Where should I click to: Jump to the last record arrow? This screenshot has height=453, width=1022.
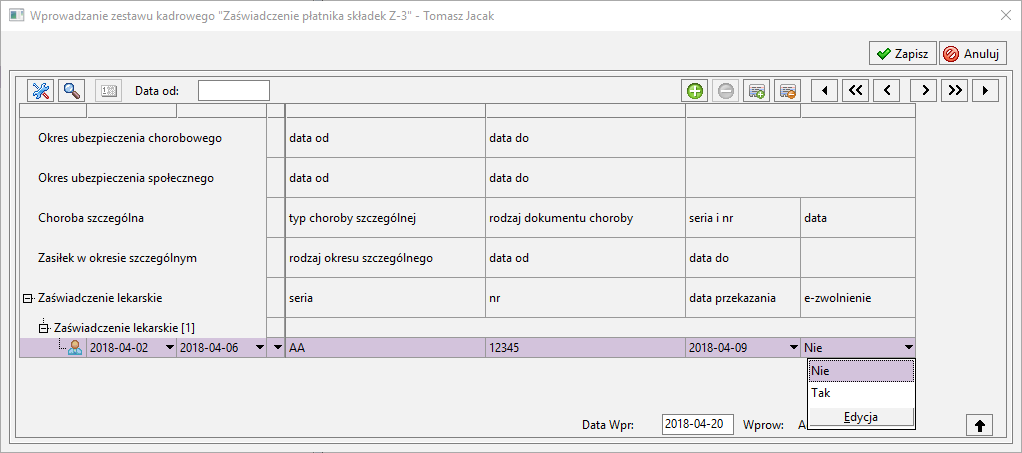coord(986,91)
